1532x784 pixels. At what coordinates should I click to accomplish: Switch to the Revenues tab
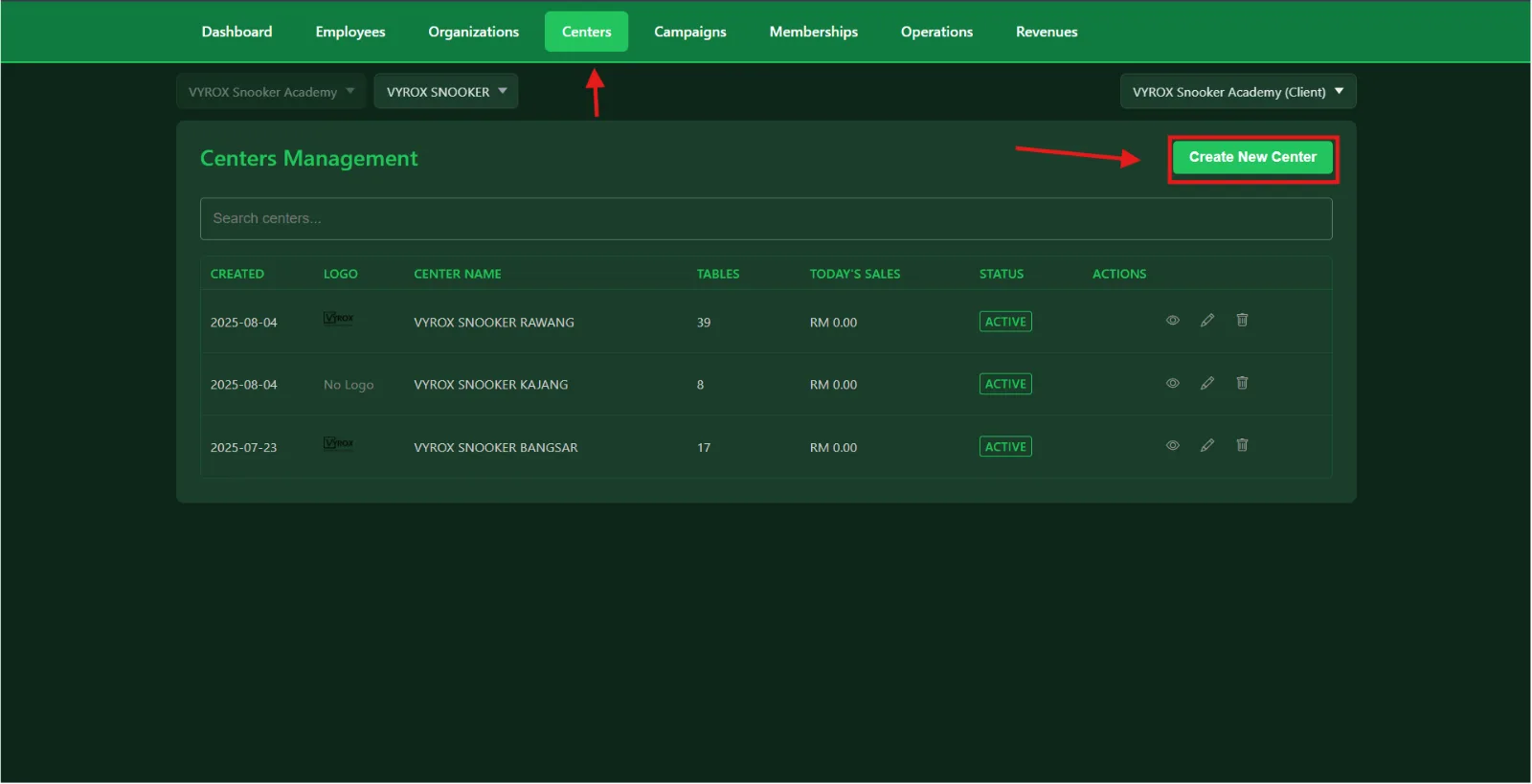1047,32
